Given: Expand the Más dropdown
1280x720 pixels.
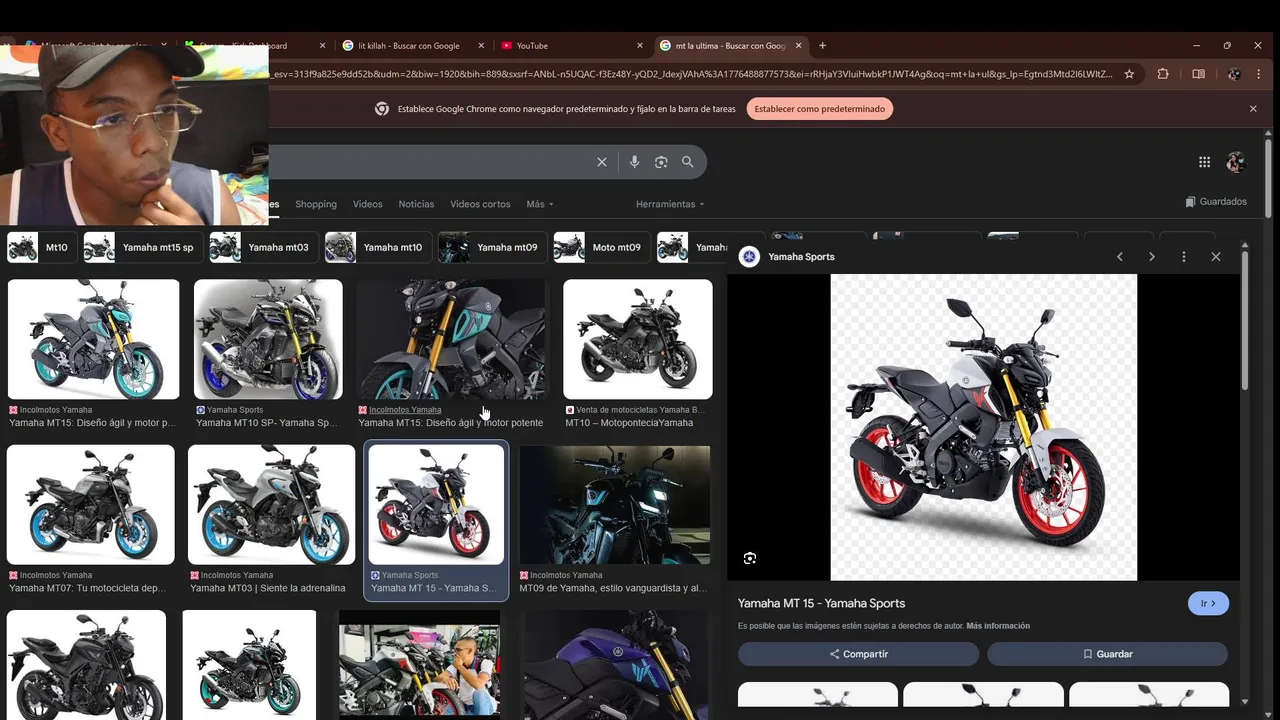Looking at the screenshot, I should (x=540, y=204).
